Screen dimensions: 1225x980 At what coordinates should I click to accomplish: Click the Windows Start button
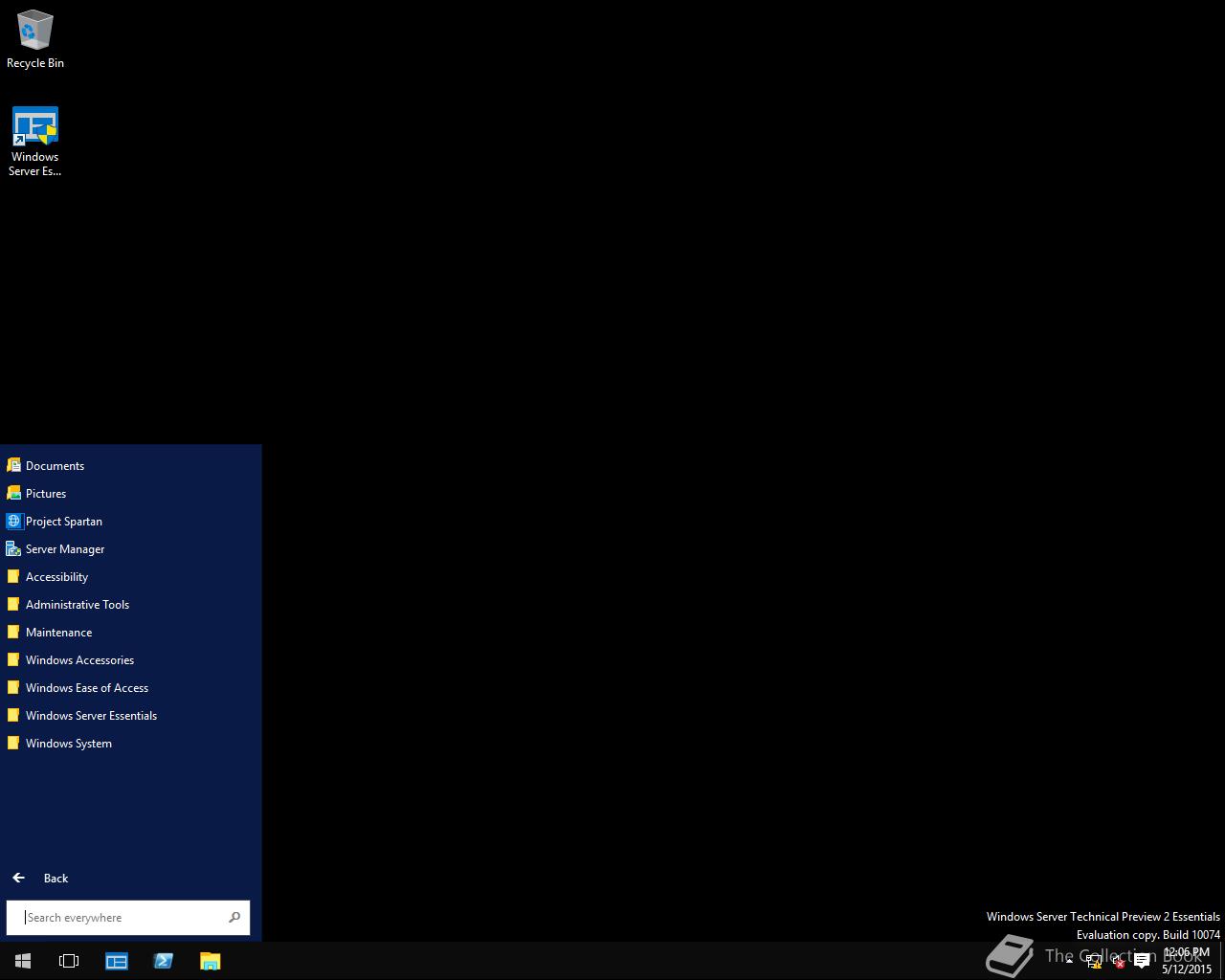pyautogui.click(x=23, y=961)
